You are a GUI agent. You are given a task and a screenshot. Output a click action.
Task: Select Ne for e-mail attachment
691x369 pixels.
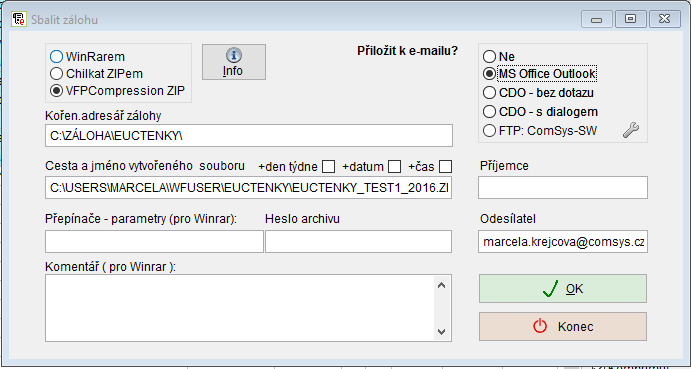[x=489, y=57]
